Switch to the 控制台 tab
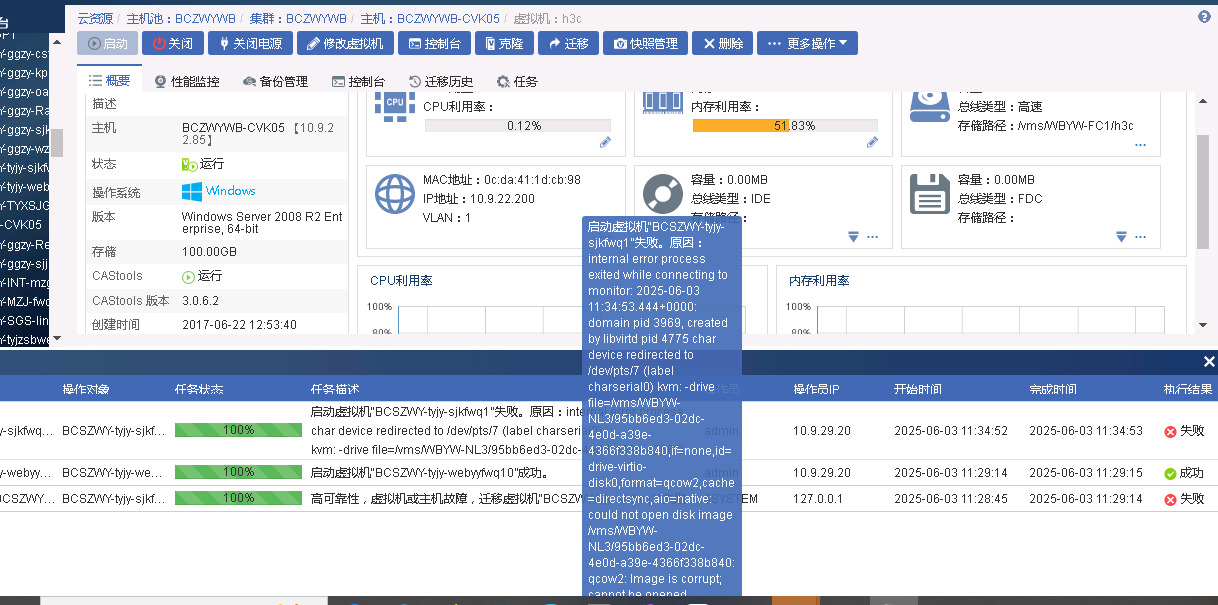The width and height of the screenshot is (1218, 605). click(x=358, y=81)
